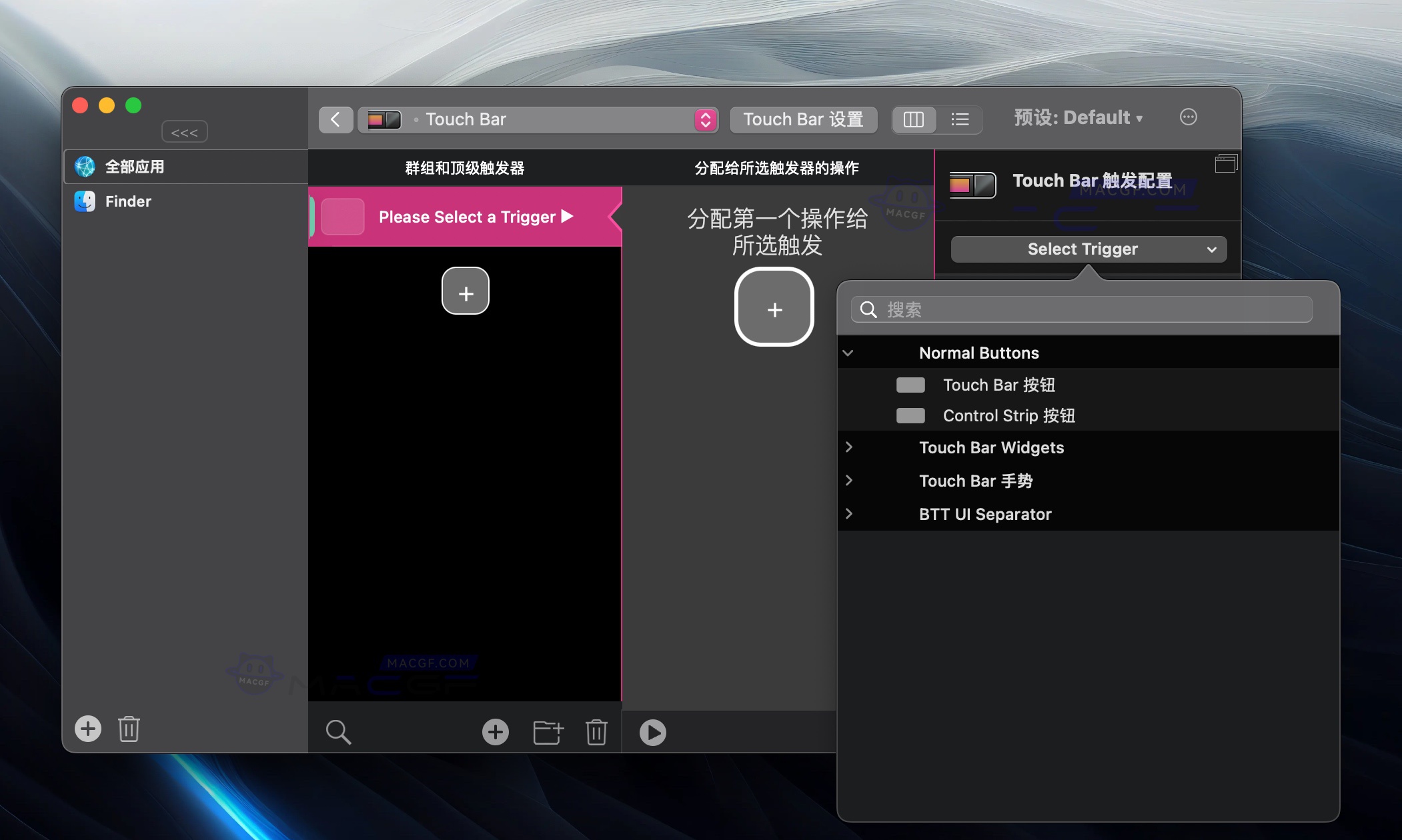Image resolution: width=1402 pixels, height=840 pixels.
Task: Click the Please Select a Trigger row
Action: click(466, 216)
